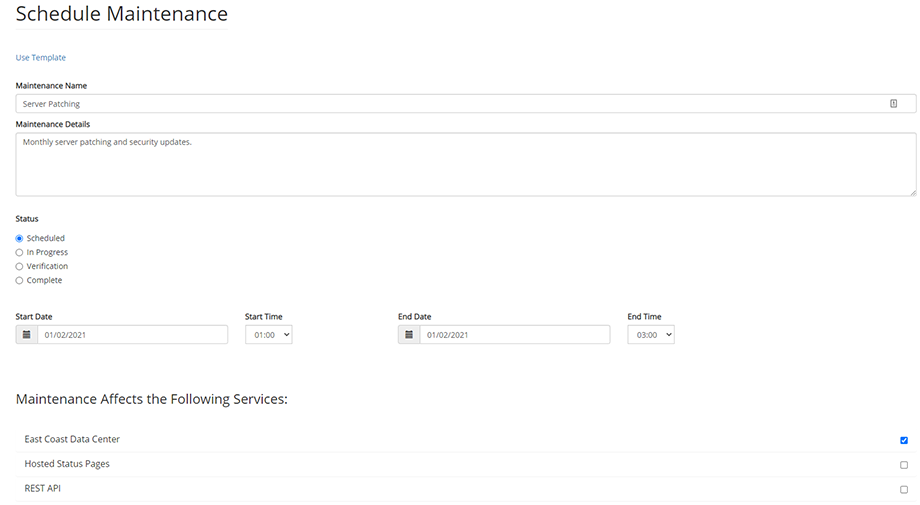
Task: Open the Start Time dropdown
Action: (x=269, y=335)
